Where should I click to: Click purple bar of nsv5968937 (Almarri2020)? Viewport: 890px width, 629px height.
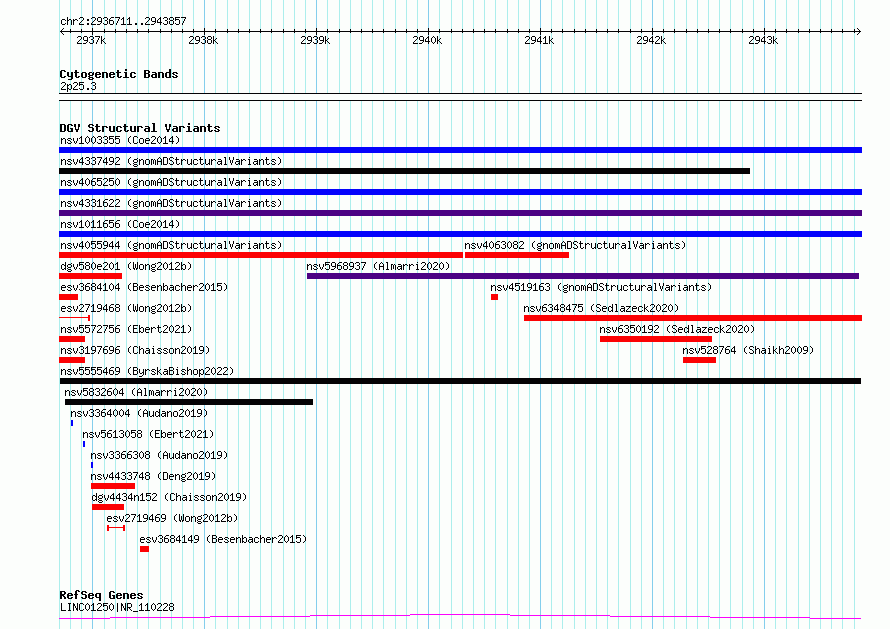tap(583, 276)
